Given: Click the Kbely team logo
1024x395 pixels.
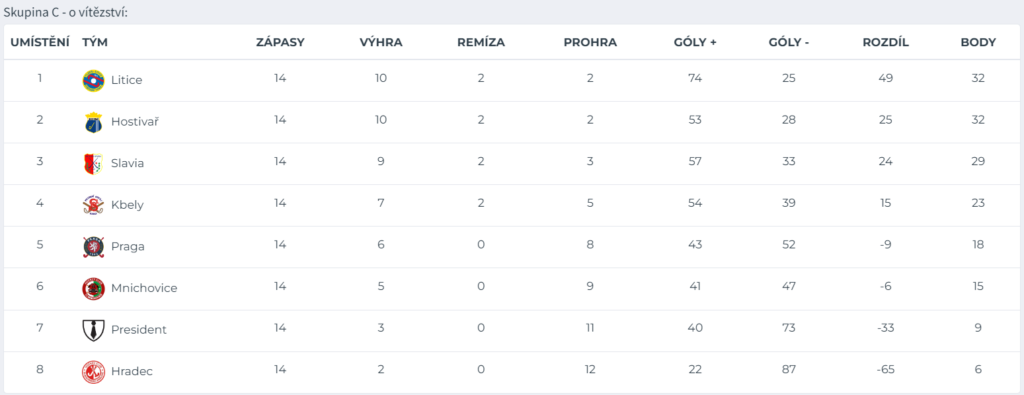Looking at the screenshot, I should pyautogui.click(x=93, y=206).
